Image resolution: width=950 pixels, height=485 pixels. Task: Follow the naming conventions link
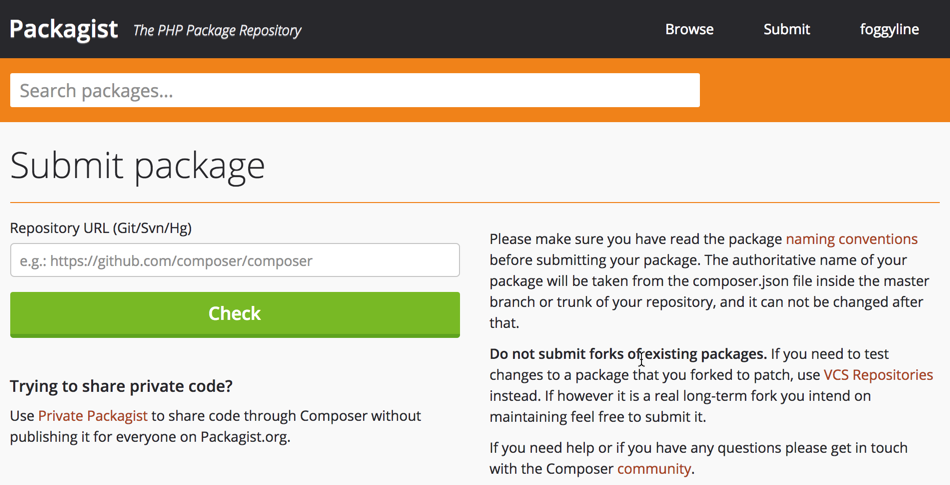(851, 239)
